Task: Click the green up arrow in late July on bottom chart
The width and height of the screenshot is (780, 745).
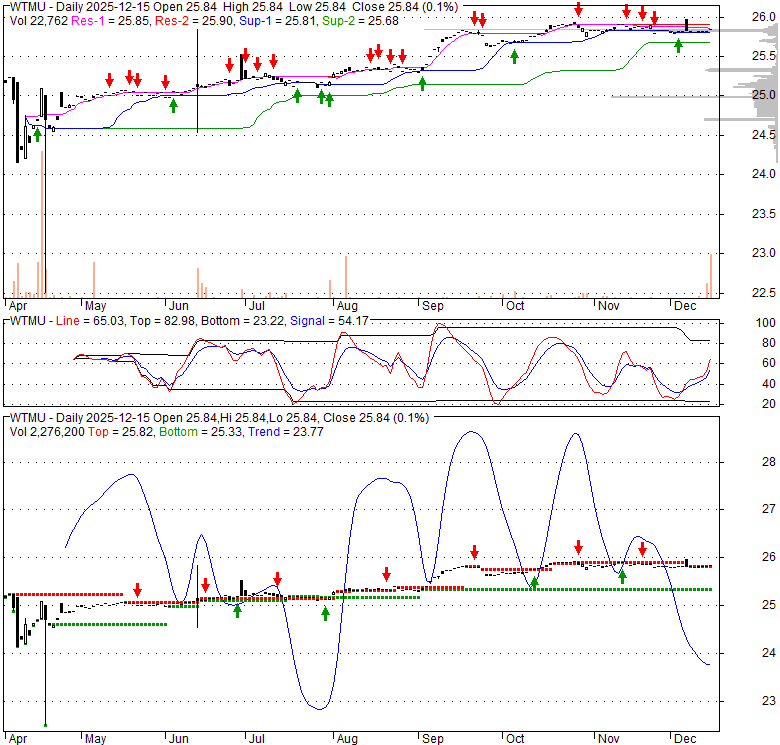Action: click(x=325, y=613)
